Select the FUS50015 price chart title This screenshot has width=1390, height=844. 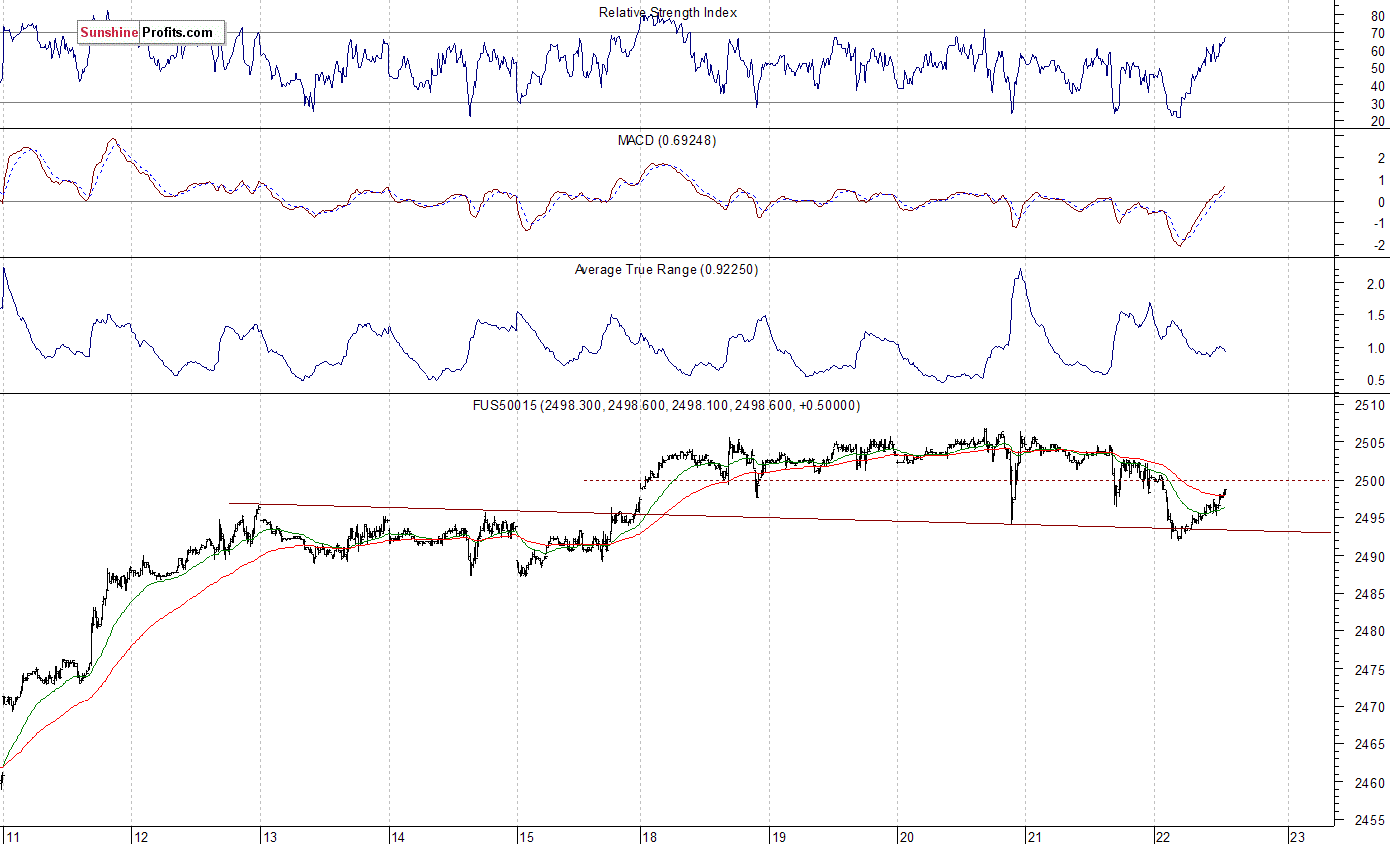pos(666,405)
